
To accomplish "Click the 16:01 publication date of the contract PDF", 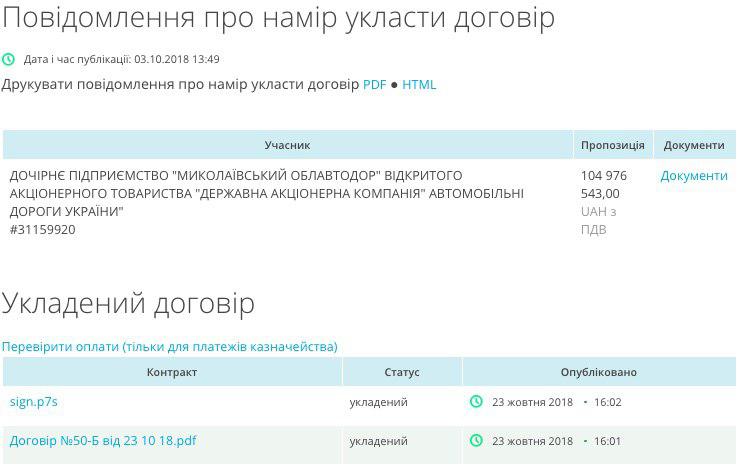I will pyautogui.click(x=607, y=441).
